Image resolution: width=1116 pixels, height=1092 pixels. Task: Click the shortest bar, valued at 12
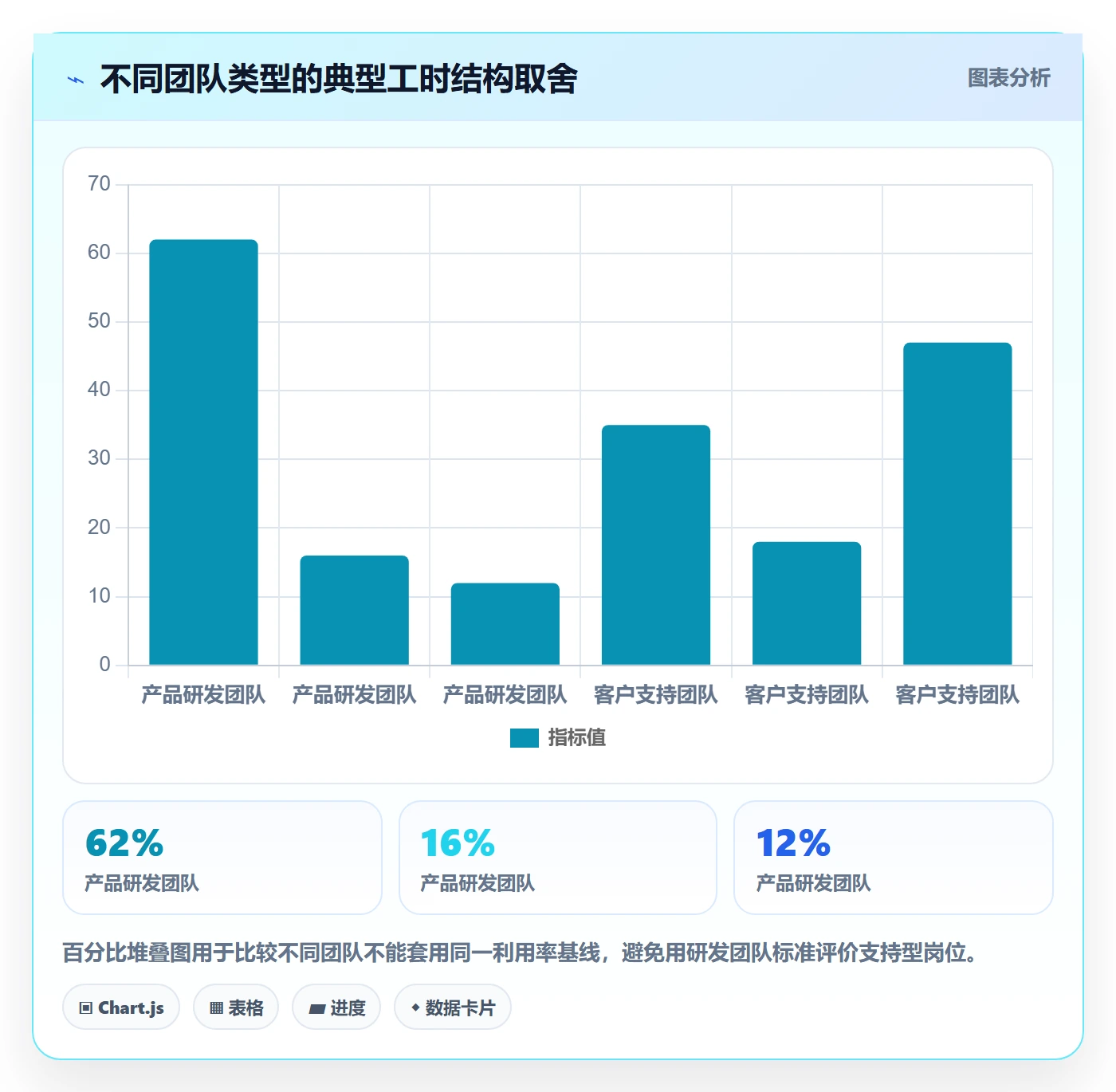(505, 624)
